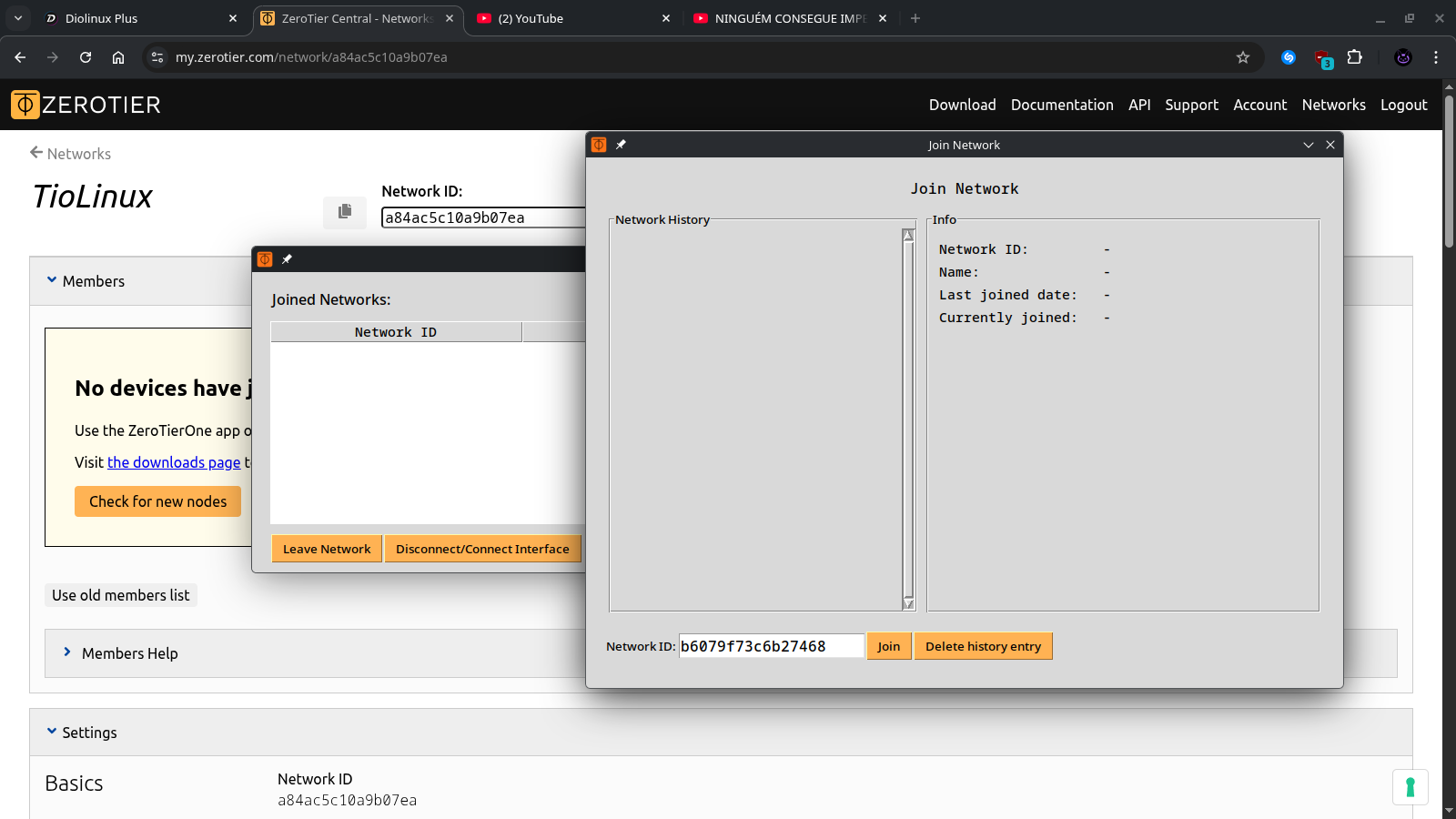
Task: Click the Network ID input in Join dialog
Action: 771,646
